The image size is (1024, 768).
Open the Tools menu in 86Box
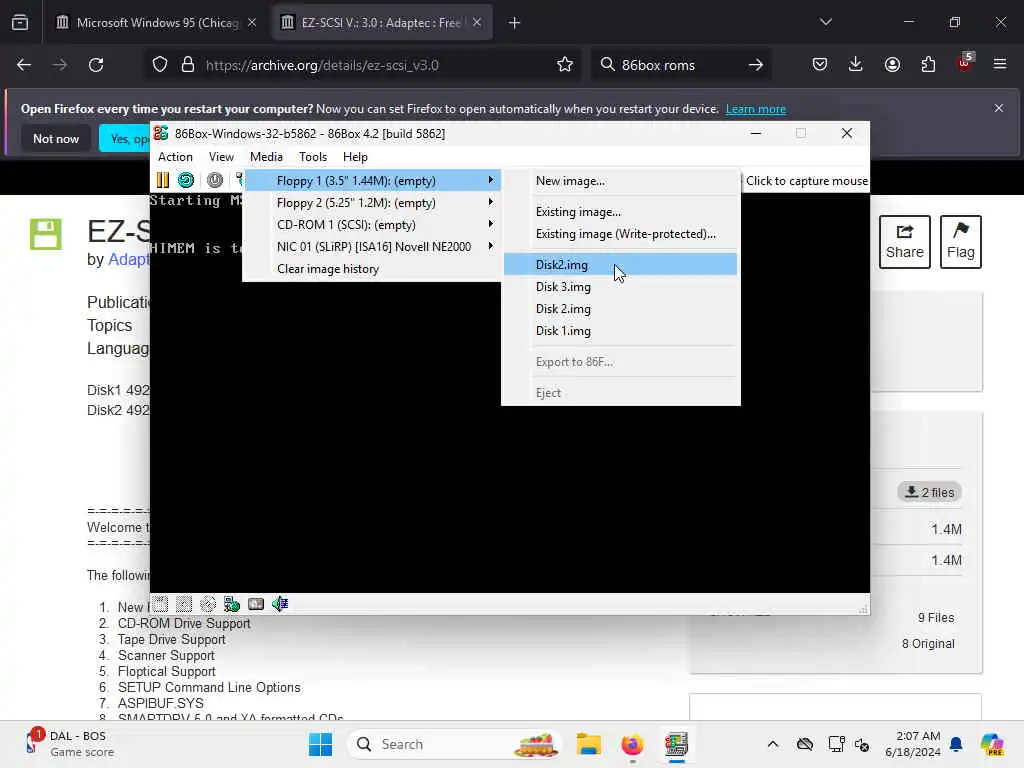pos(313,157)
